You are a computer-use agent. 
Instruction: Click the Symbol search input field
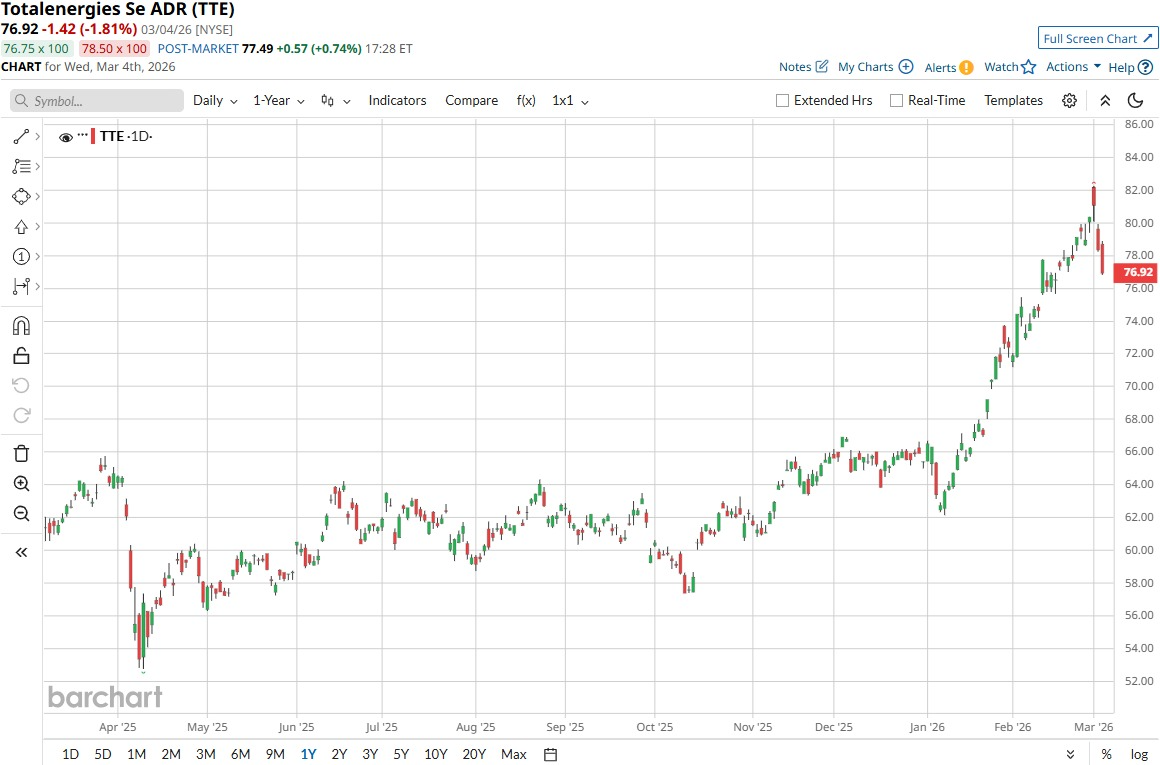97,100
